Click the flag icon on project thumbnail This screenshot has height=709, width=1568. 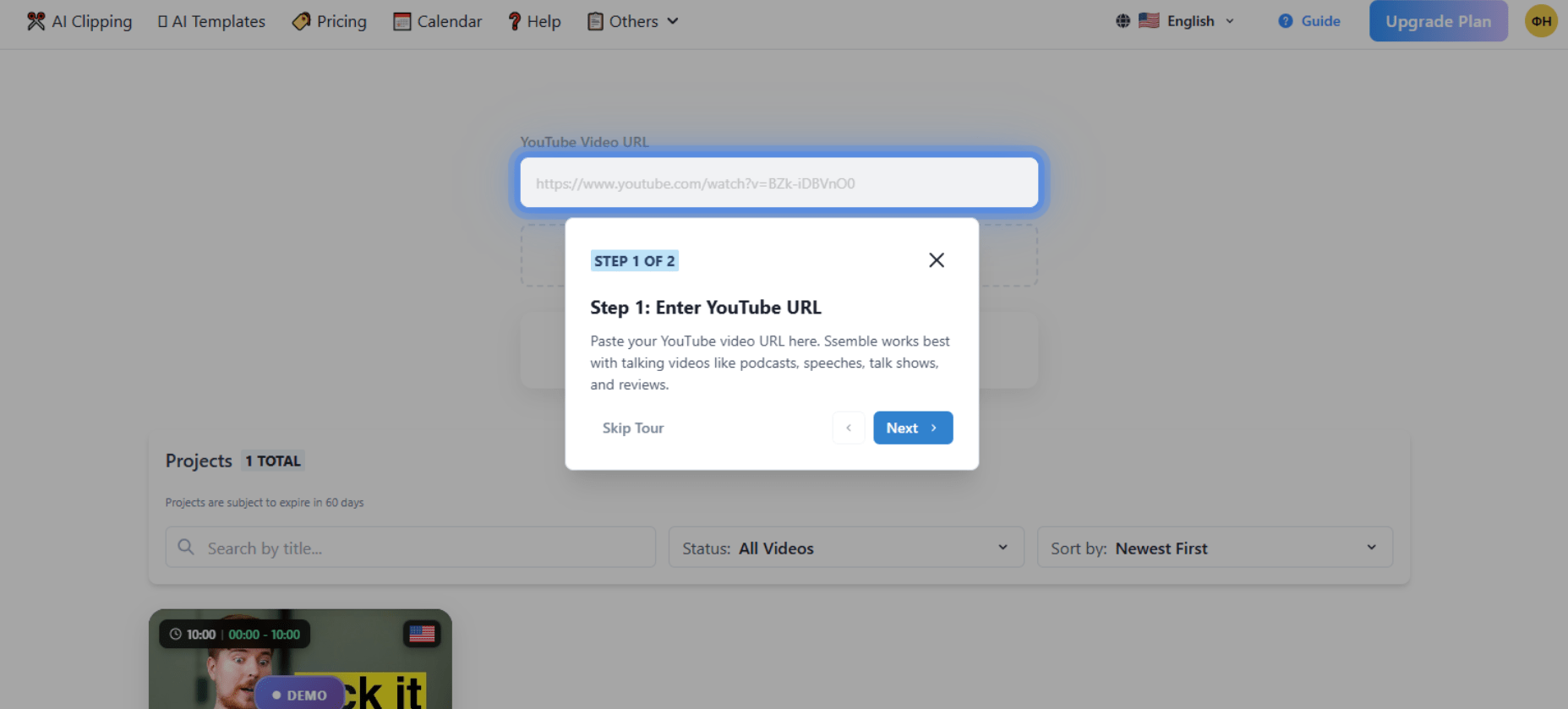point(422,634)
